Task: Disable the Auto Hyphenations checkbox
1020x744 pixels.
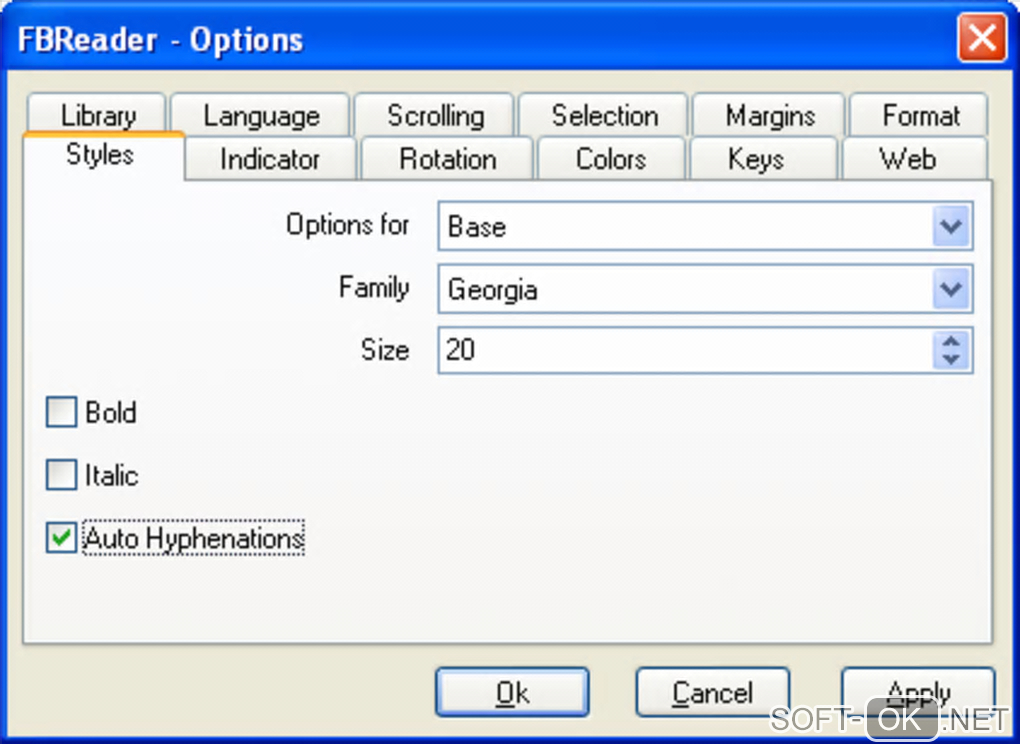Action: click(62, 538)
